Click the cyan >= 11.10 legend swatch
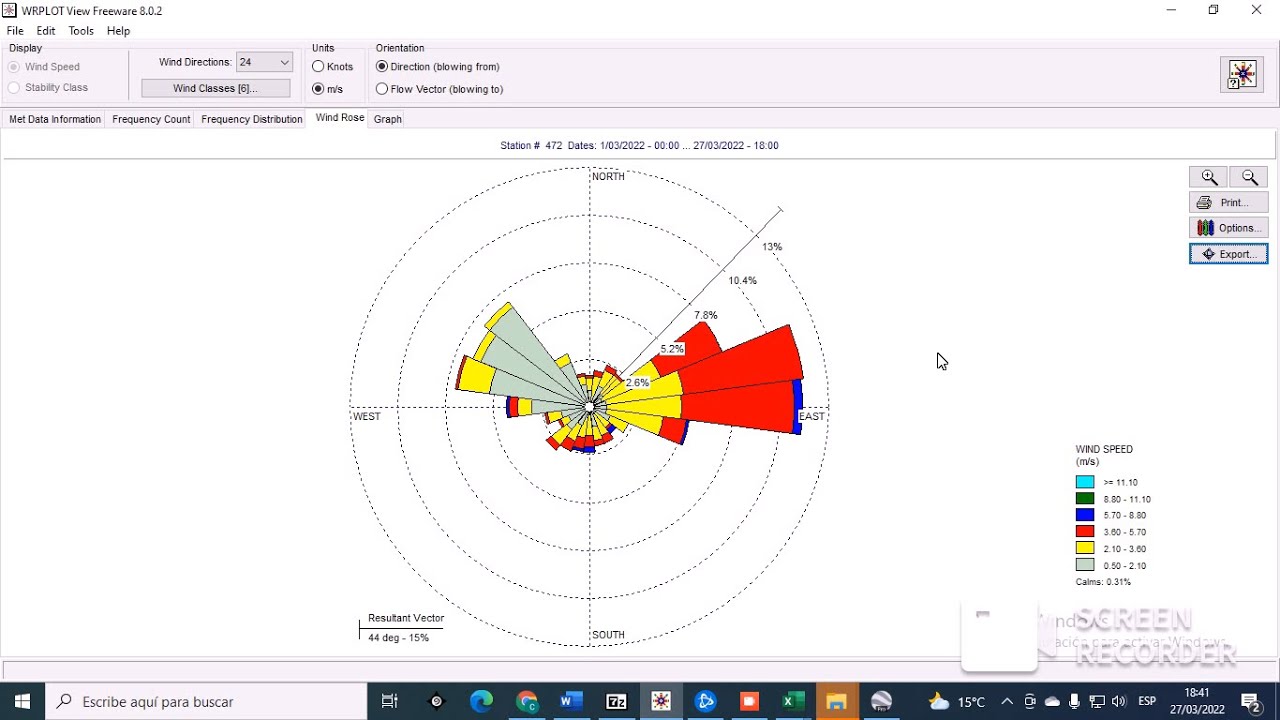 point(1085,482)
